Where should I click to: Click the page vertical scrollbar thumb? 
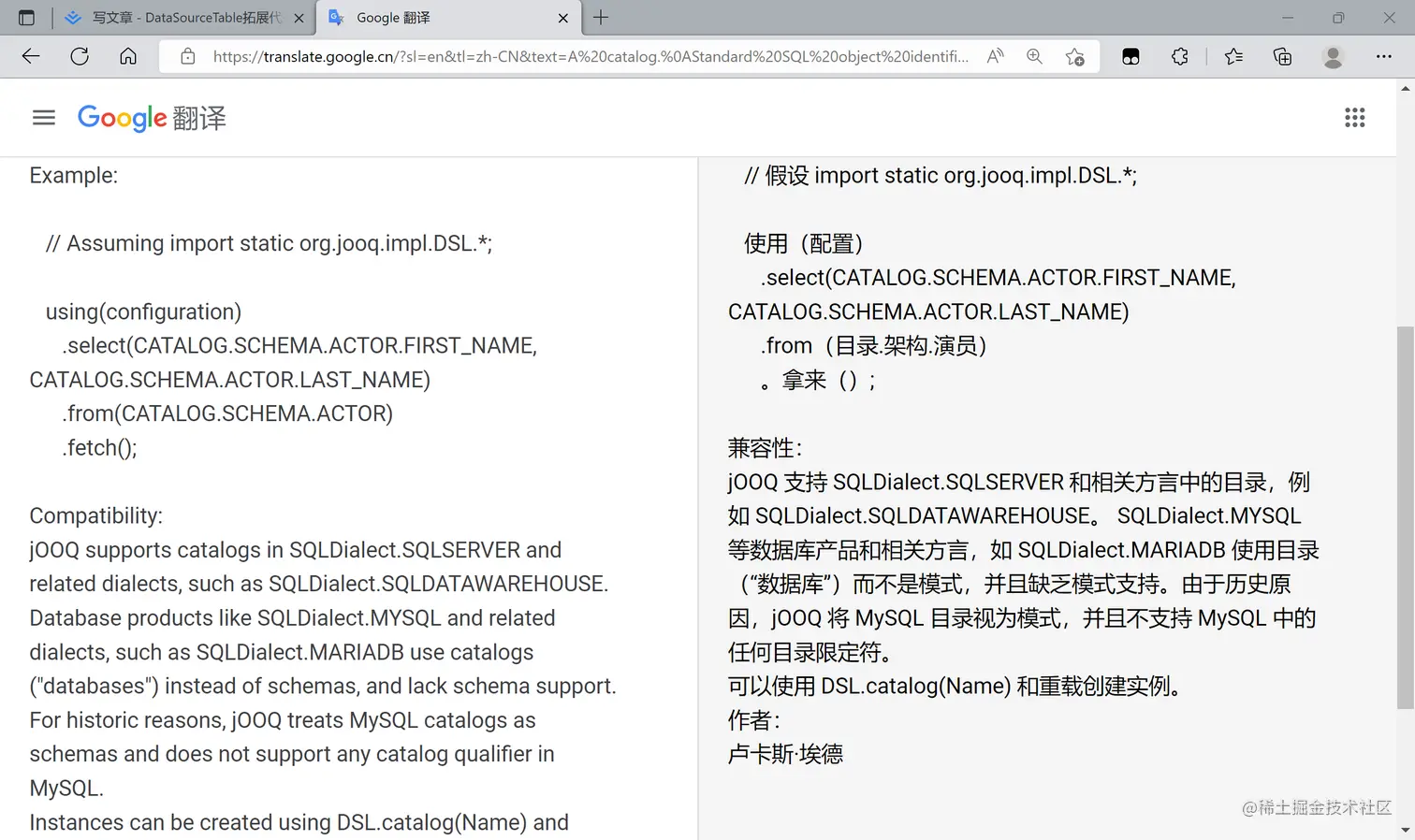pyautogui.click(x=1406, y=517)
